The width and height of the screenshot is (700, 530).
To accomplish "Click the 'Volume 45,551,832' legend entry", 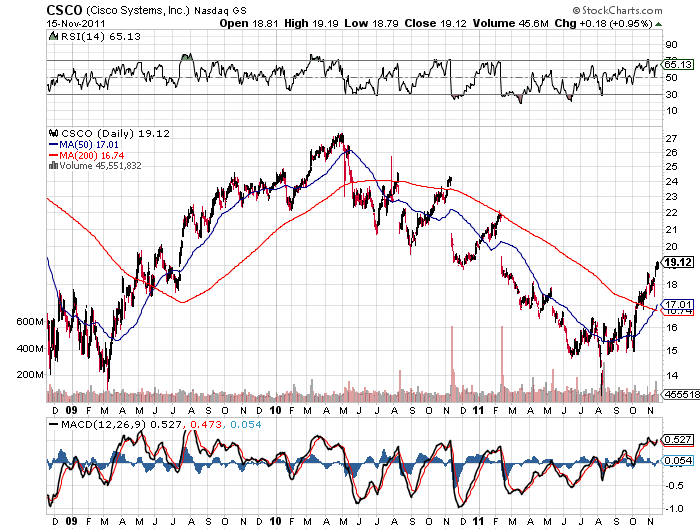I will point(100,166).
